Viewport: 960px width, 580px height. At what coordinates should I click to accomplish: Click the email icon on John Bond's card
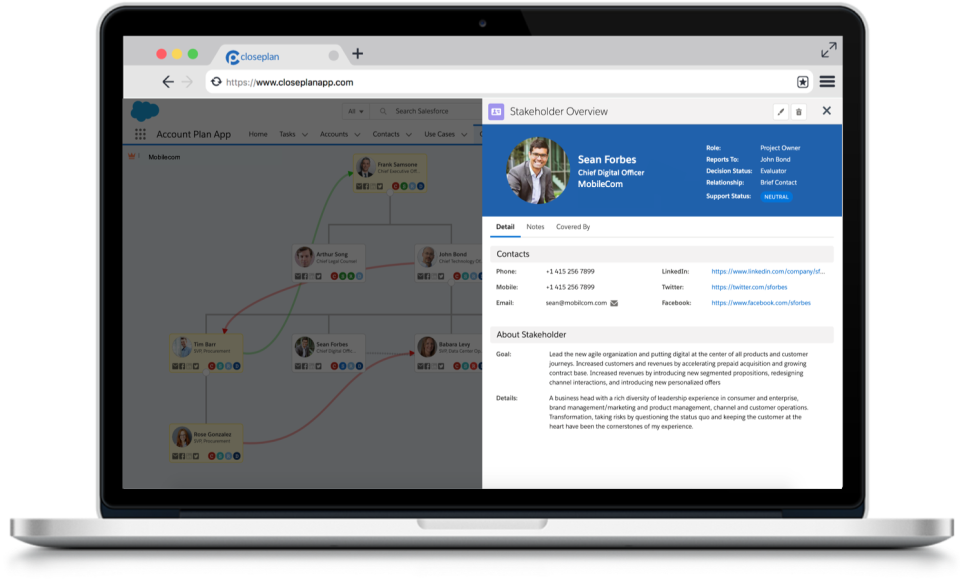[420, 276]
